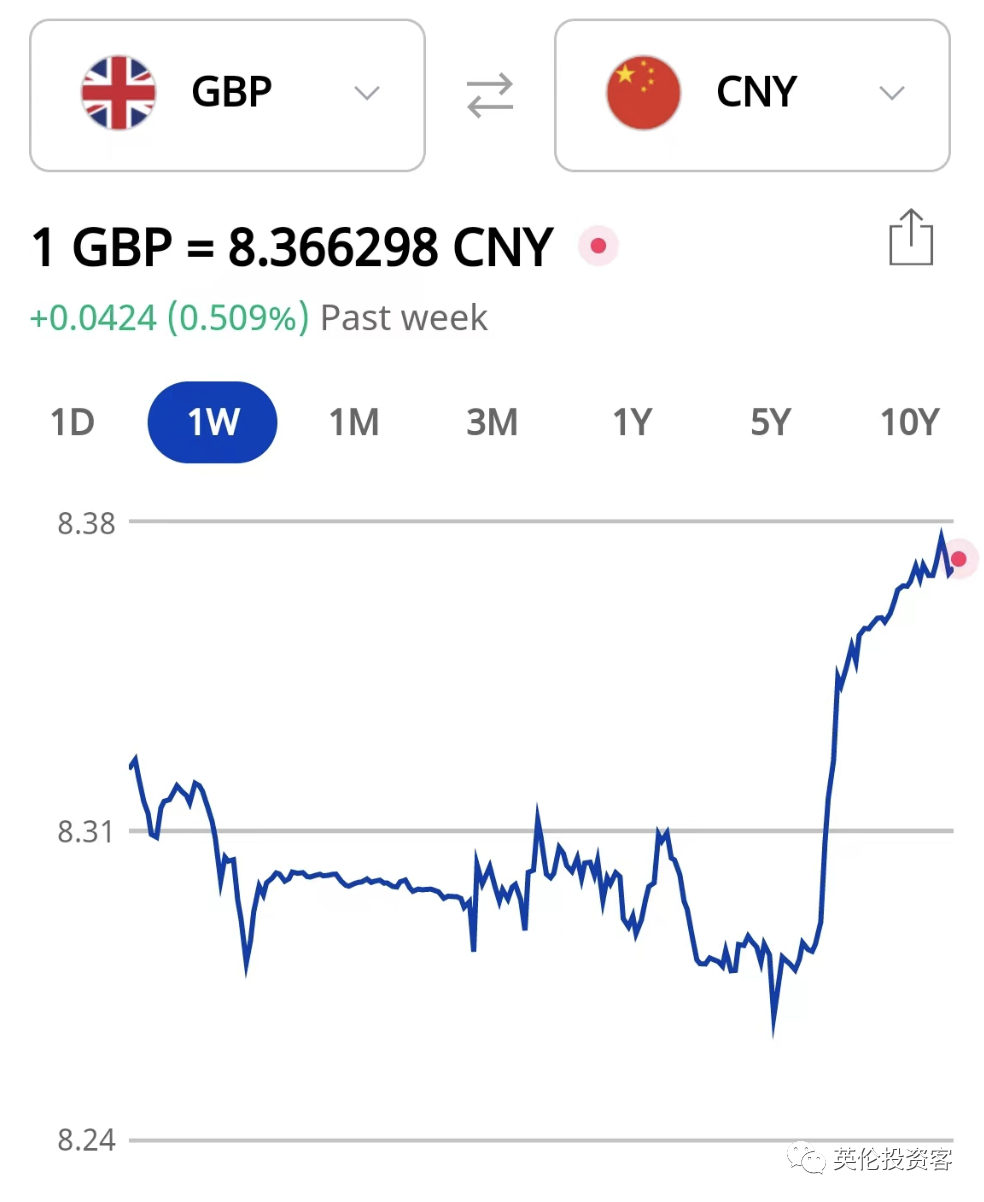Show the 5Y chart range
The height and width of the screenshot is (1202, 984).
770,423
